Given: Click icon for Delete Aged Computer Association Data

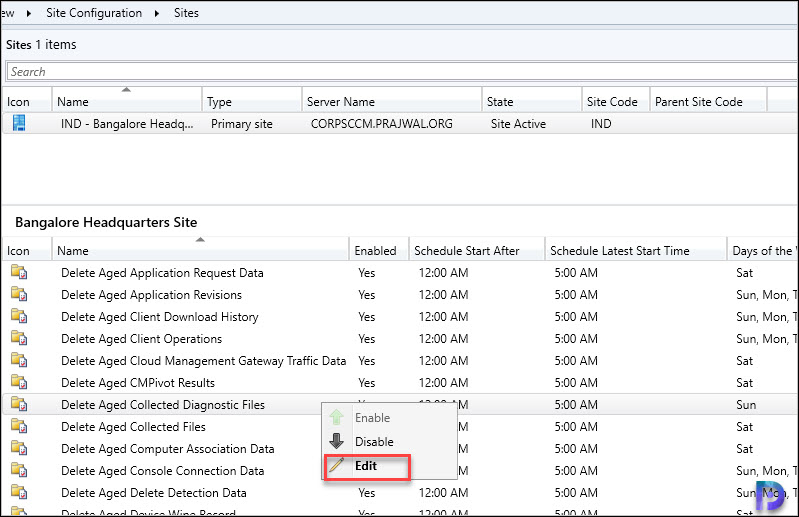Looking at the screenshot, I should 19,448.
